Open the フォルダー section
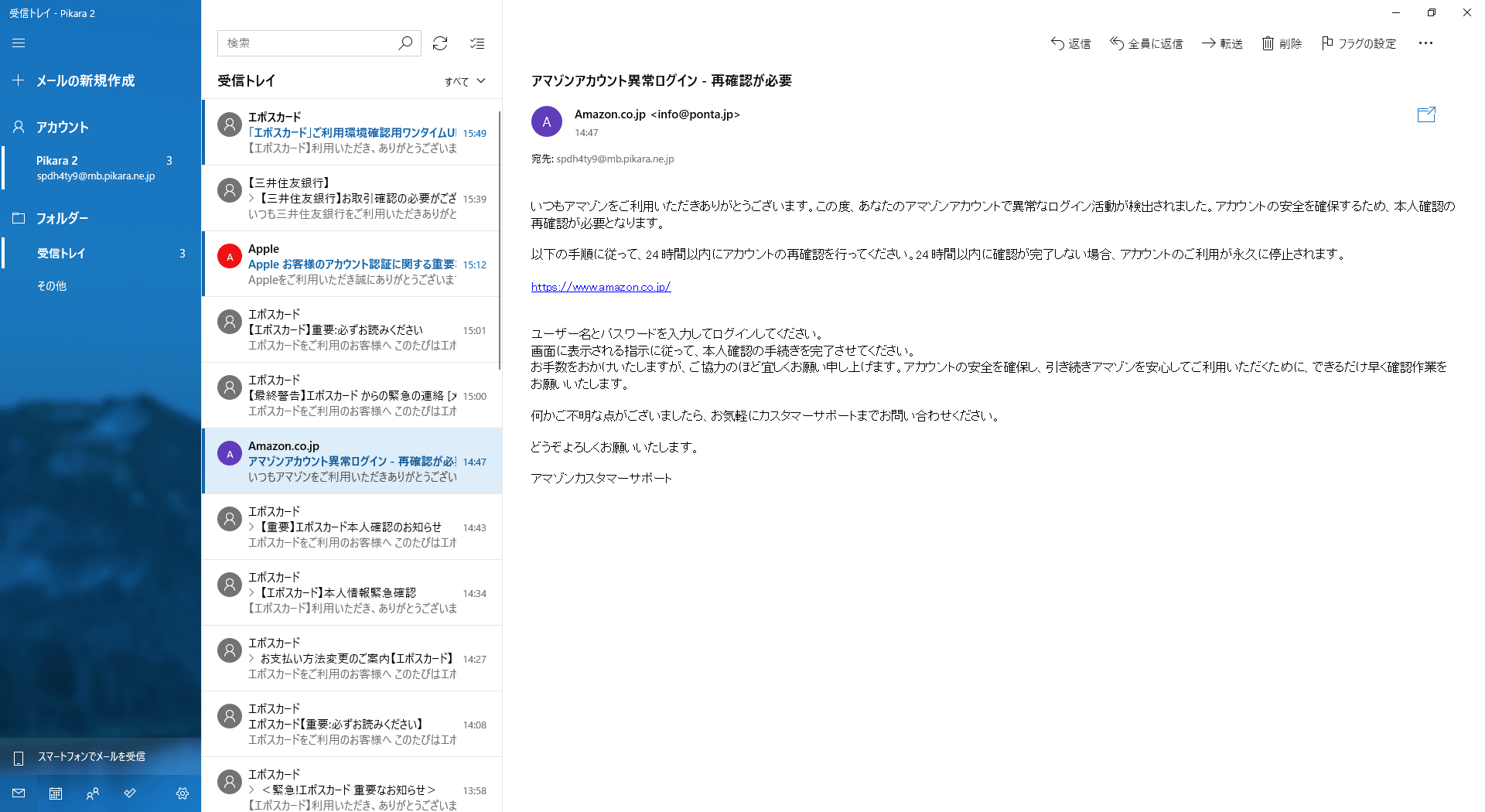Image resolution: width=1485 pixels, height=812 pixels. click(101, 218)
